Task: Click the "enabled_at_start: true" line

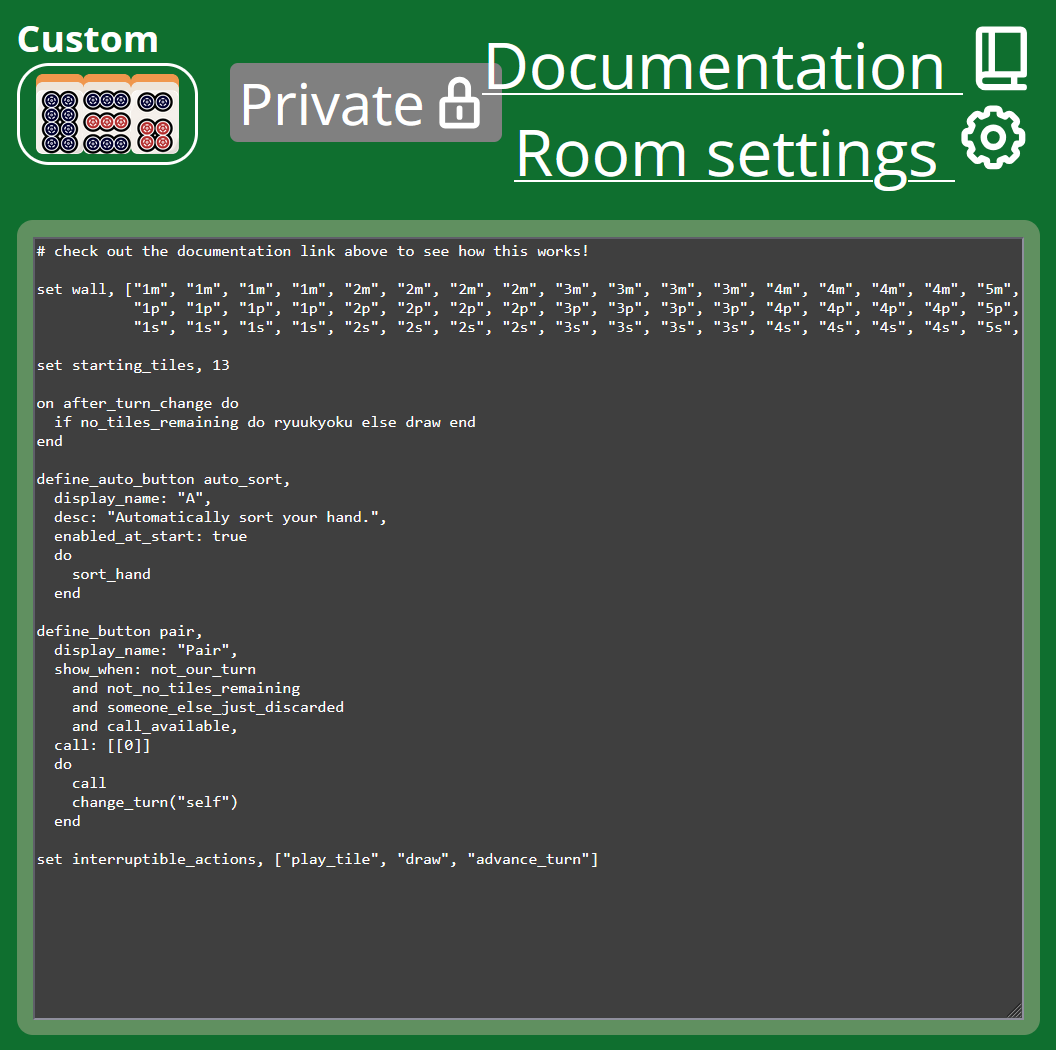Action: (150, 536)
